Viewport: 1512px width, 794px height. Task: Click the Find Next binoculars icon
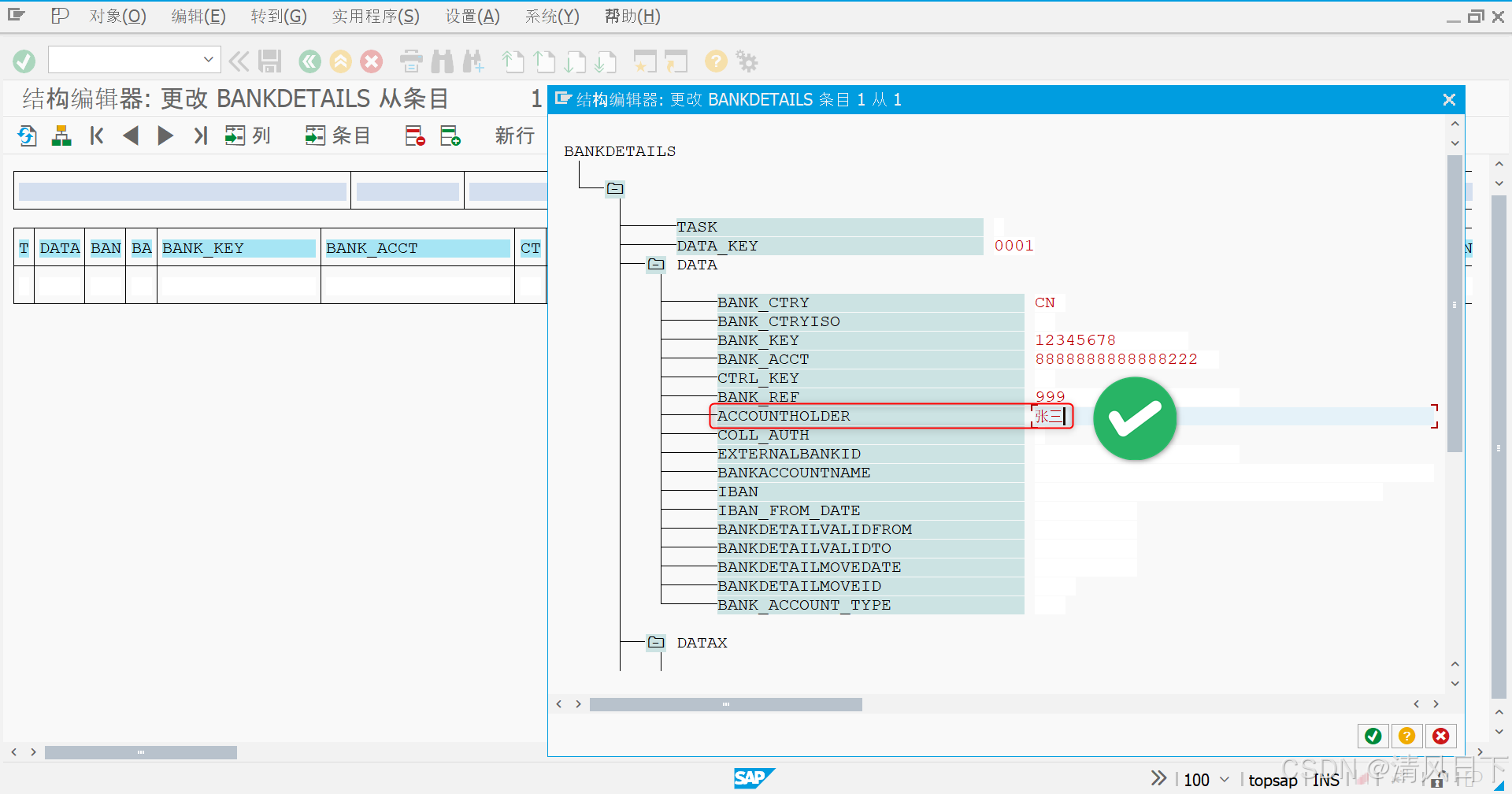tap(473, 61)
